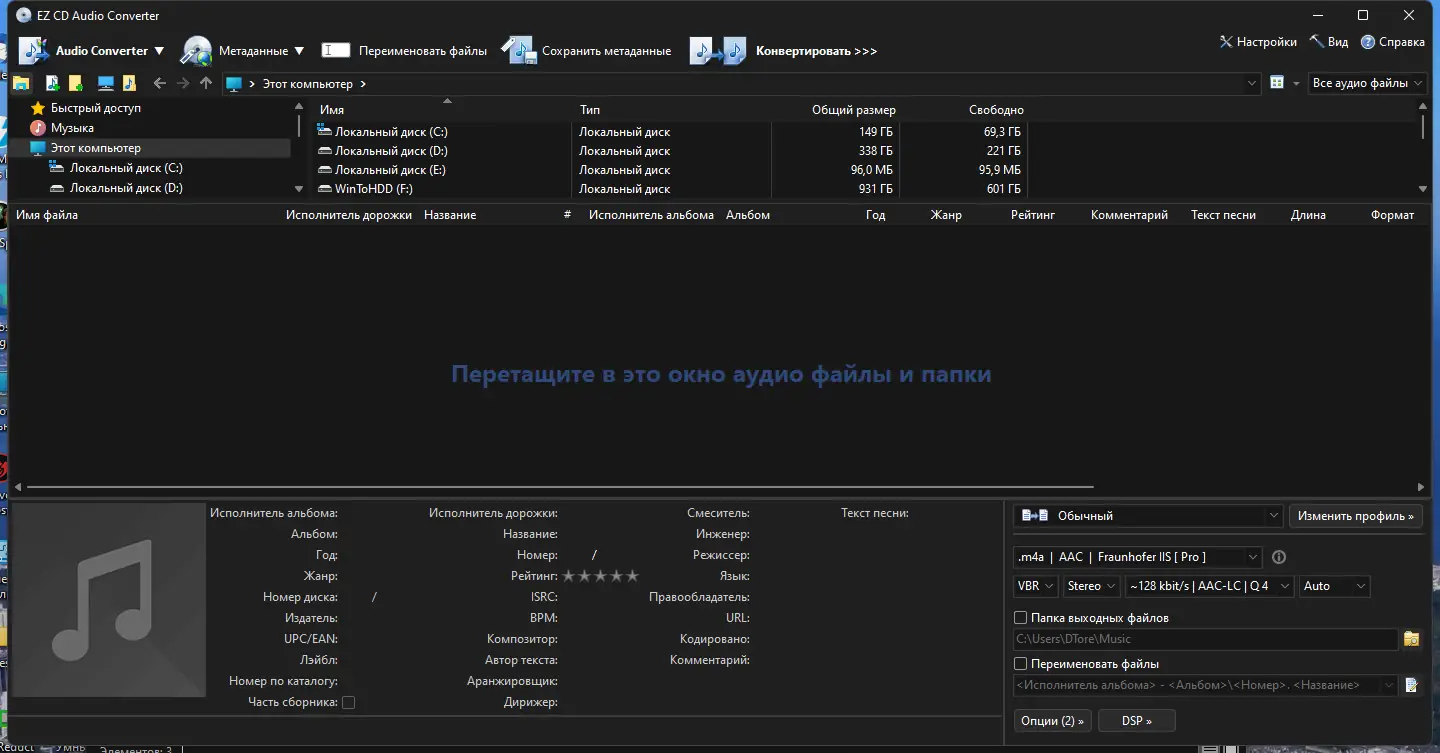Go up one folder level

[x=206, y=83]
